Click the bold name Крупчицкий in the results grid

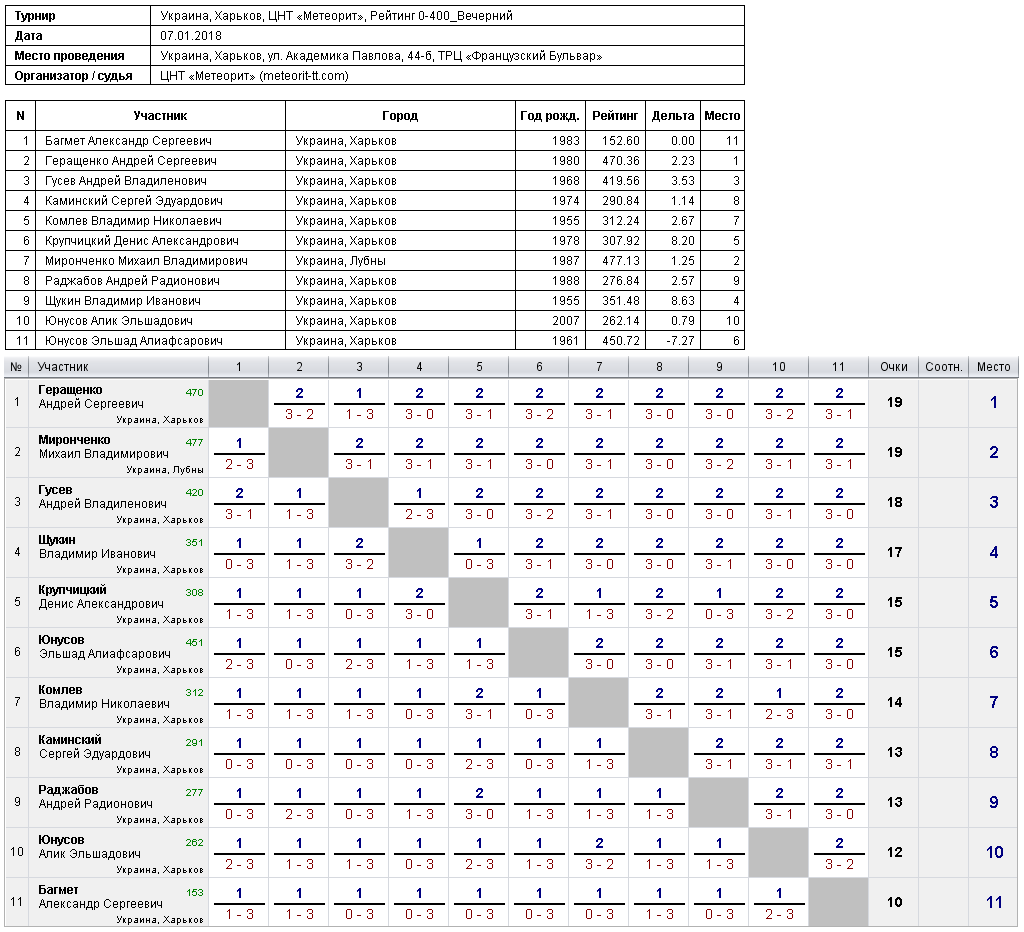72,590
